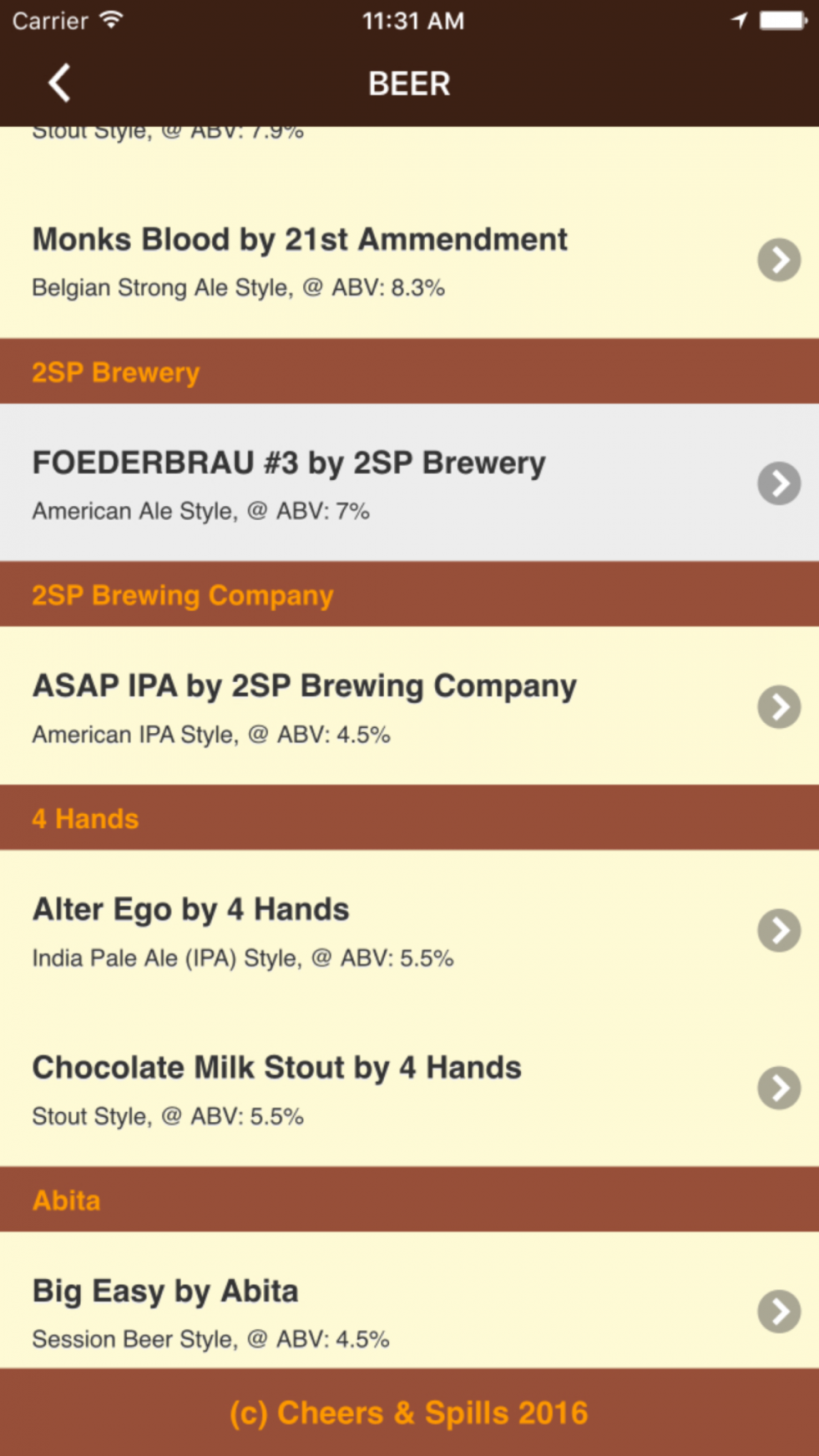
Task: Tap the back arrow in header
Action: coord(59,83)
